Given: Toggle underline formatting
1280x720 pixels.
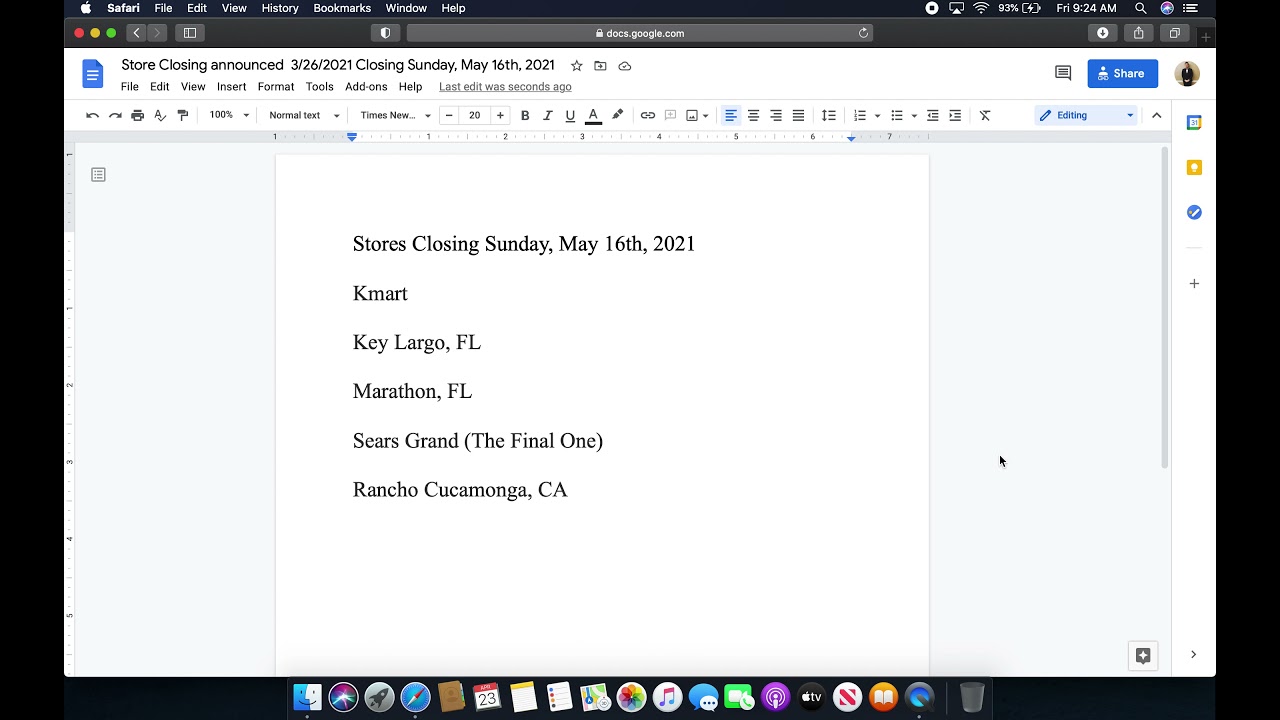Looking at the screenshot, I should tap(570, 115).
